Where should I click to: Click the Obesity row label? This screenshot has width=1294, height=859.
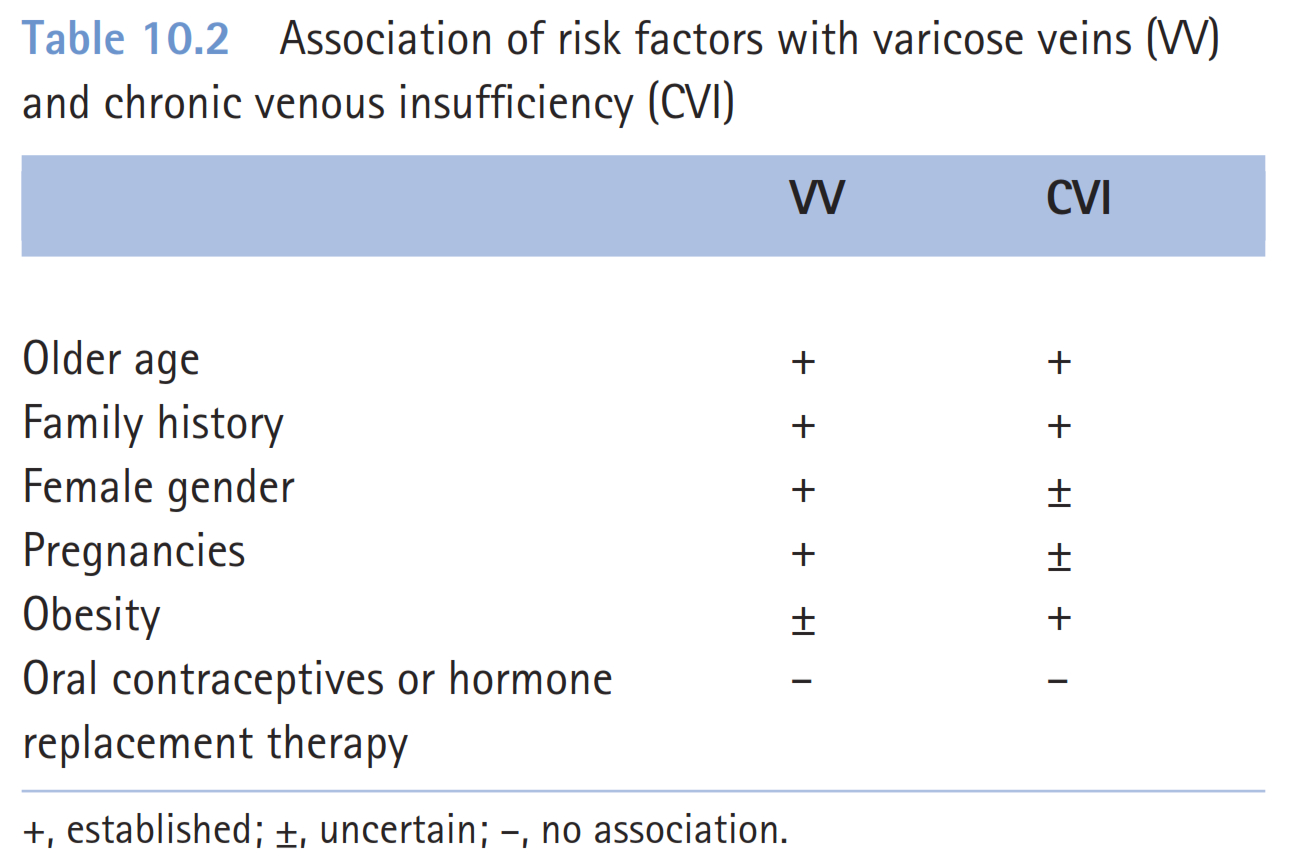(x=91, y=617)
